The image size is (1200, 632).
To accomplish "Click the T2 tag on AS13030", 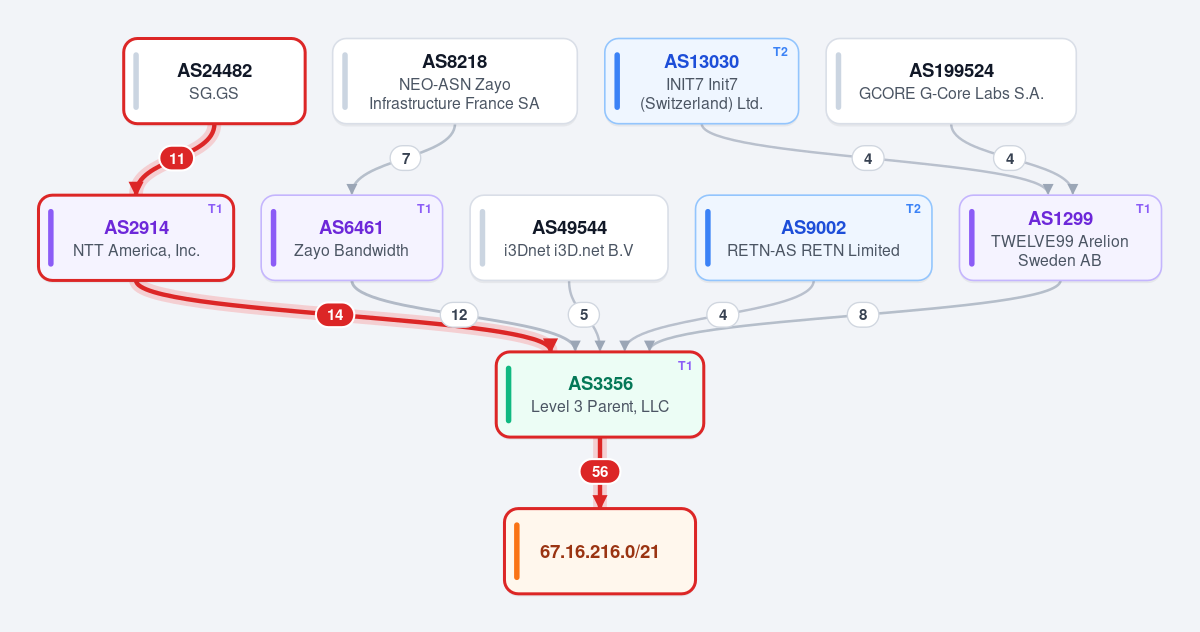I will (x=780, y=52).
